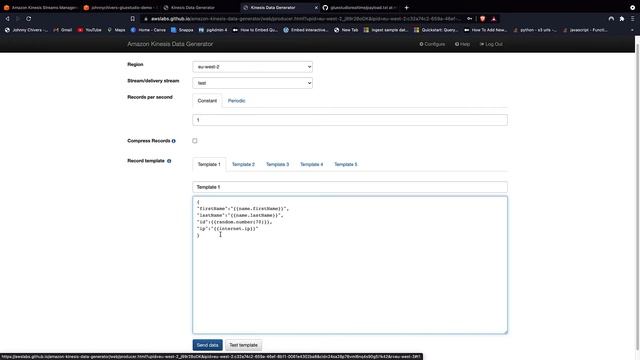Switch to the Template 4 tab
The width and height of the screenshot is (640, 360).
[x=311, y=164]
